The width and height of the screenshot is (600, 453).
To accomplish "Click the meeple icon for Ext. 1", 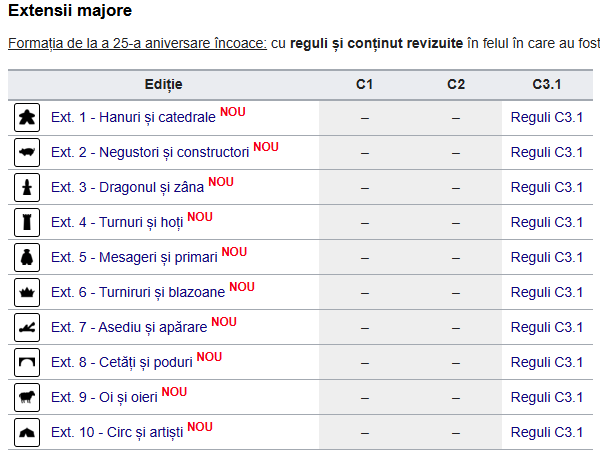I will [27, 117].
